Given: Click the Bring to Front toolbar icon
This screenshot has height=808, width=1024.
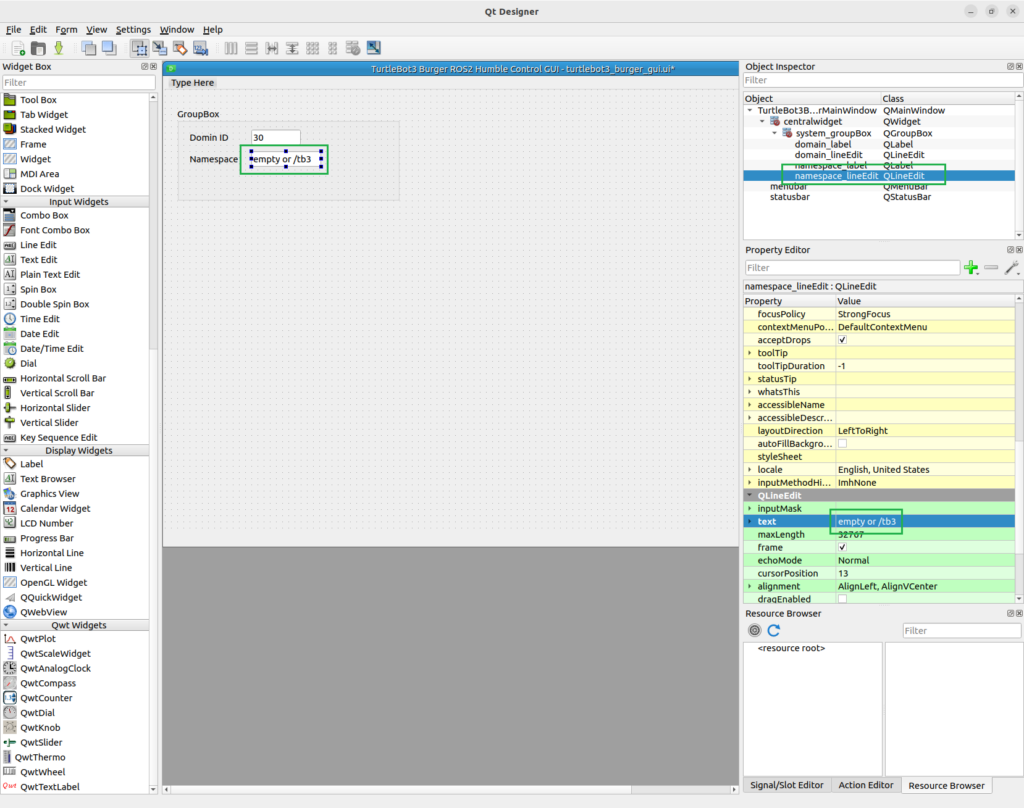Looking at the screenshot, I should (x=109, y=48).
